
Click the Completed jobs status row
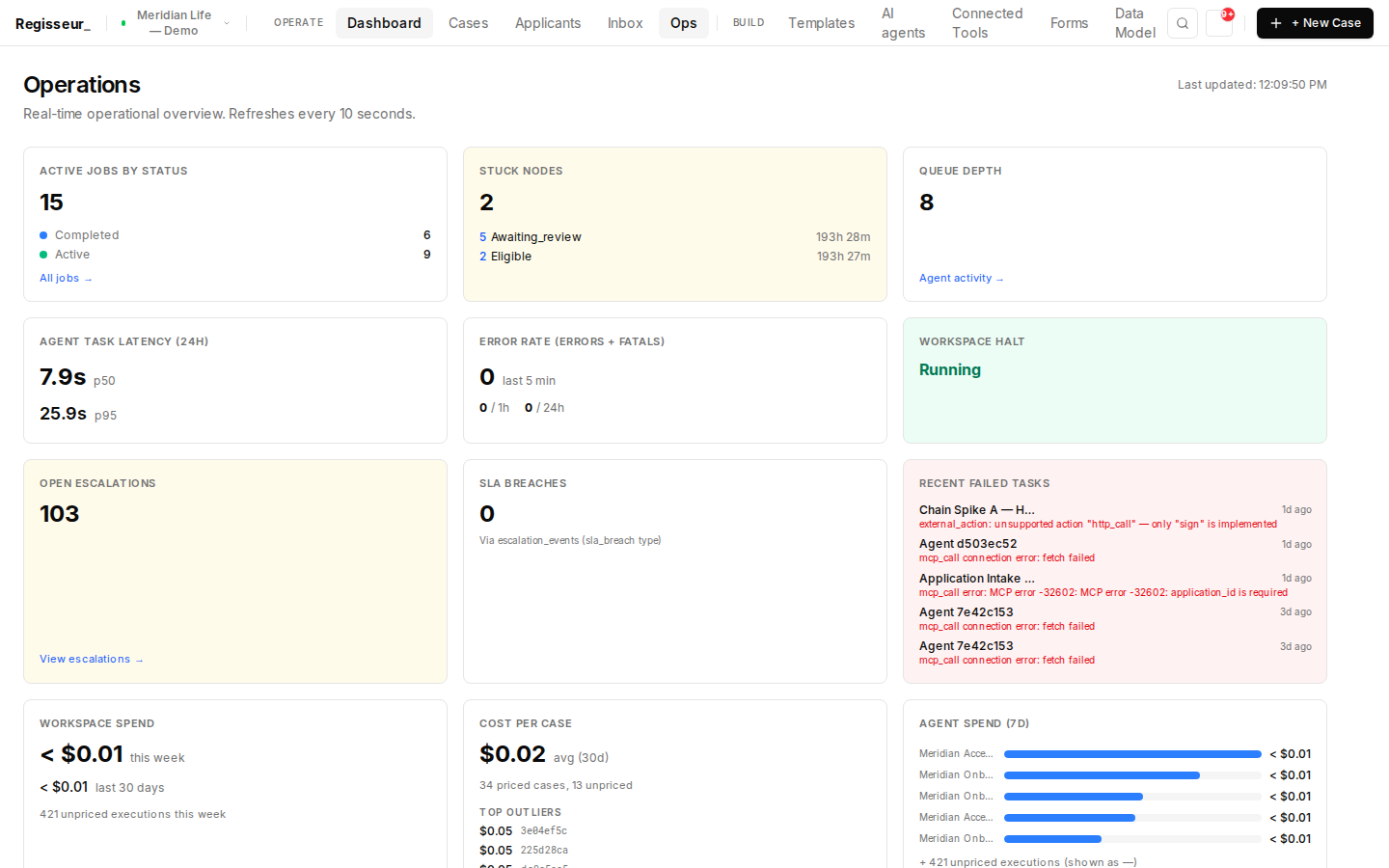click(235, 235)
